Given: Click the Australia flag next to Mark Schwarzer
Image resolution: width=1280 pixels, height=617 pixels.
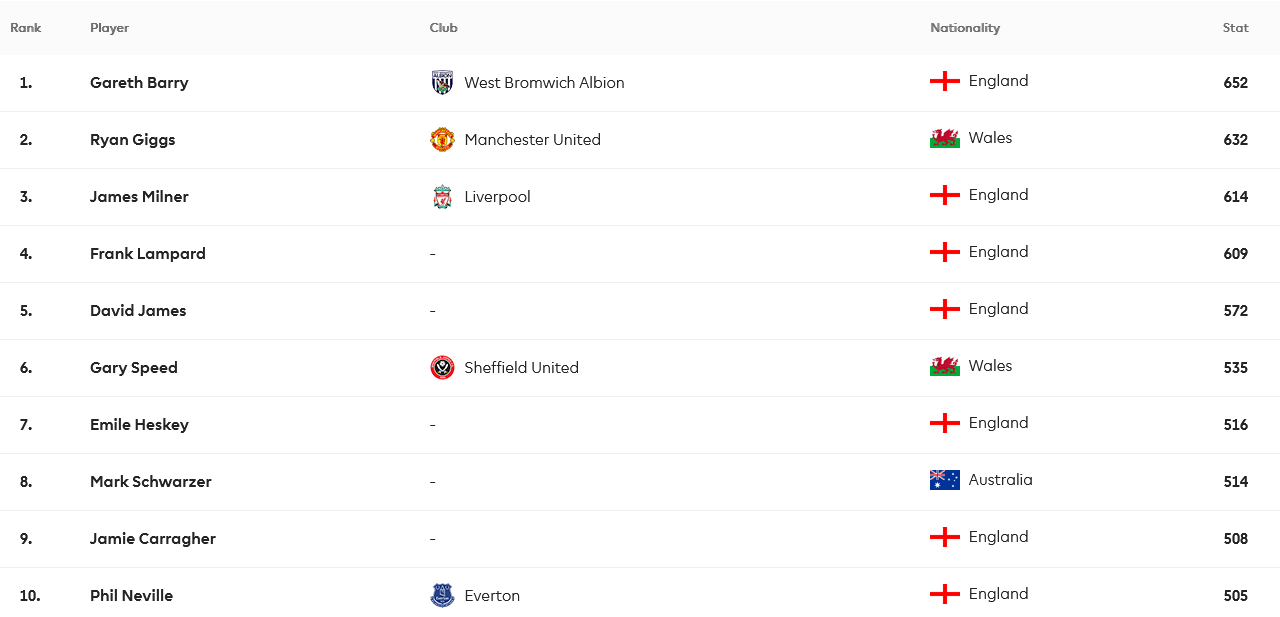Looking at the screenshot, I should point(945,480).
